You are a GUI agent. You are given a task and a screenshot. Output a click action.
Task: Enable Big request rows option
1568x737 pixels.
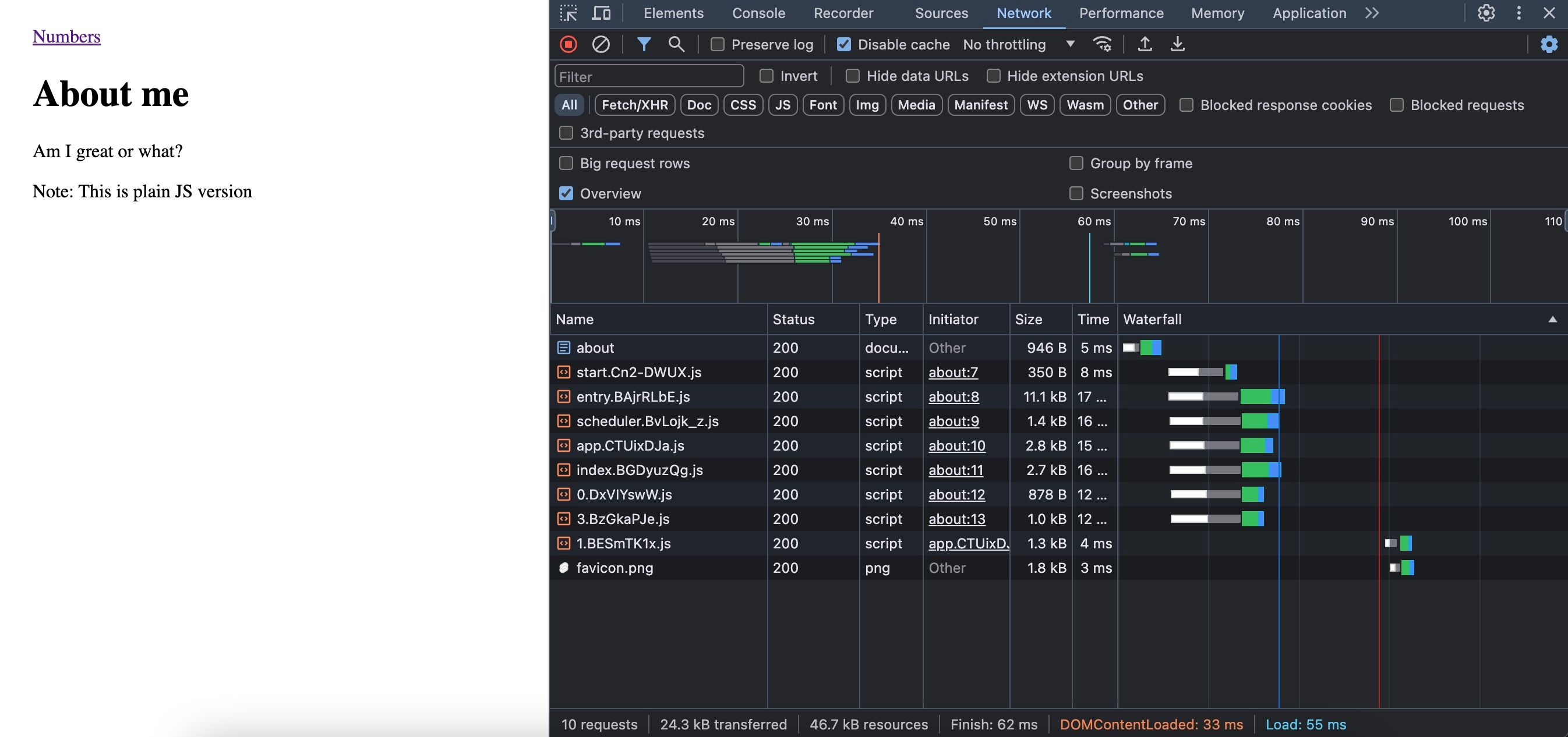pyautogui.click(x=566, y=163)
